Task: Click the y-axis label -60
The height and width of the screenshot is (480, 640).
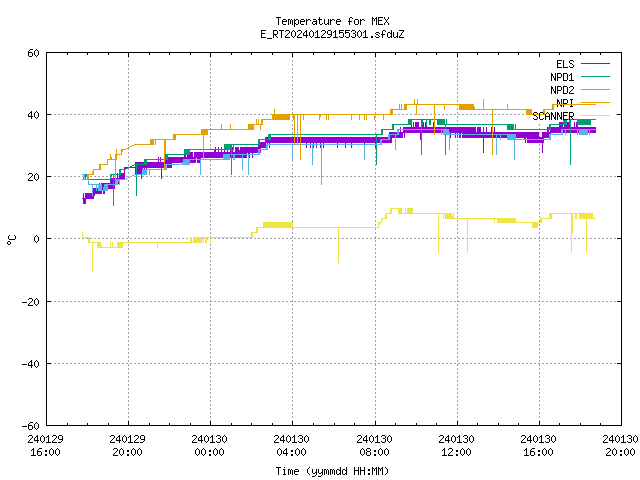Action: 31,426
